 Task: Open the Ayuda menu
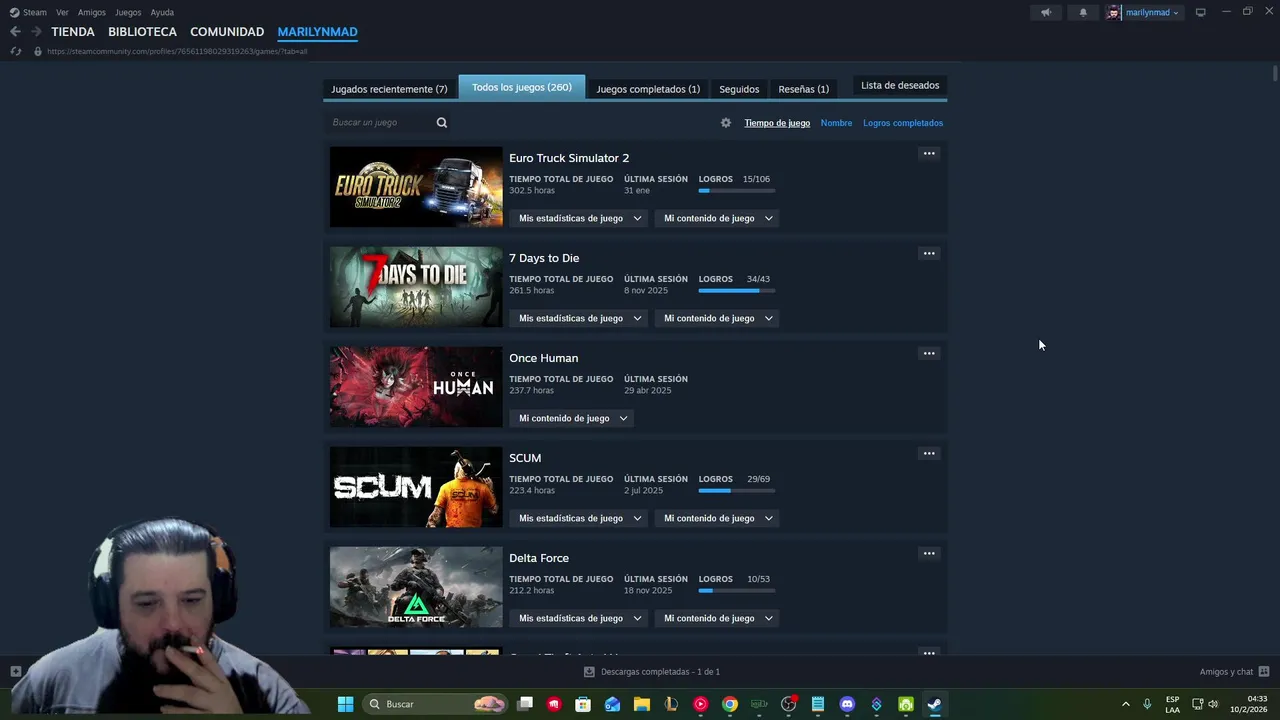pyautogui.click(x=162, y=13)
